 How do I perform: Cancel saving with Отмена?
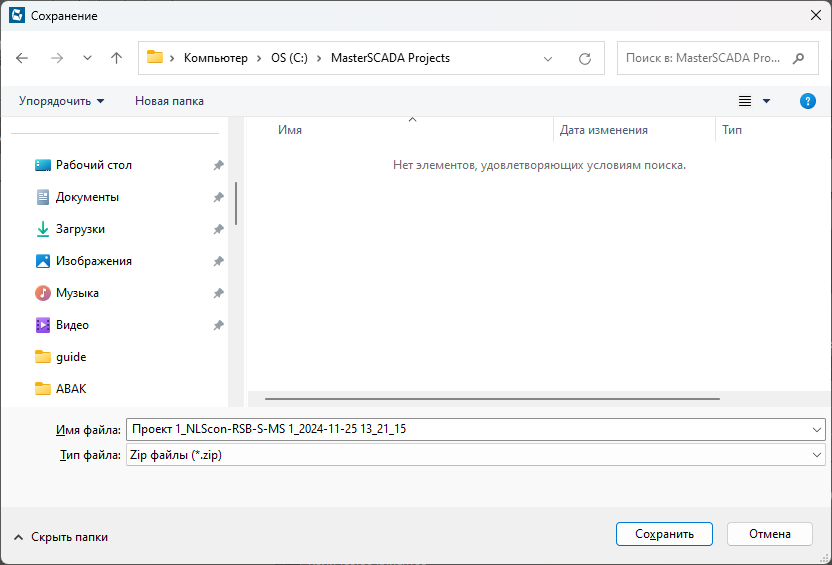click(x=769, y=534)
